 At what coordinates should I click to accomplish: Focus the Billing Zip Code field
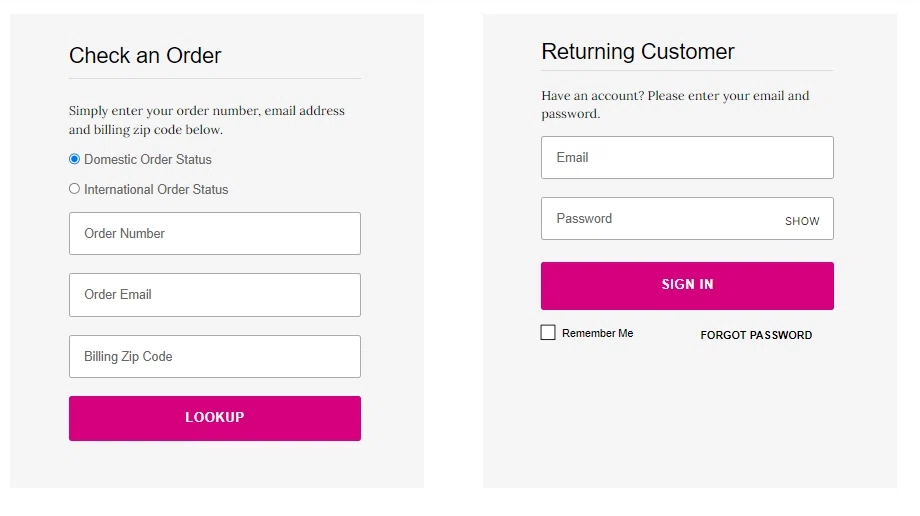coord(214,357)
